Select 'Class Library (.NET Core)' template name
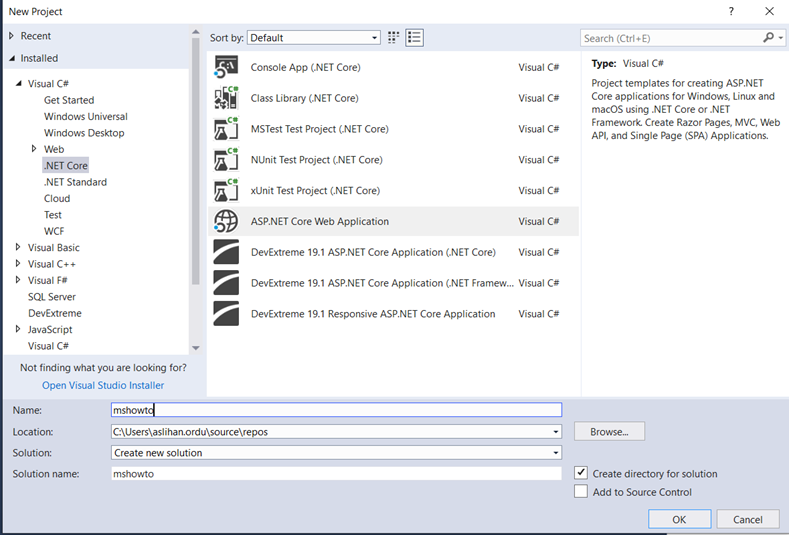This screenshot has height=535, width=789. (304, 98)
